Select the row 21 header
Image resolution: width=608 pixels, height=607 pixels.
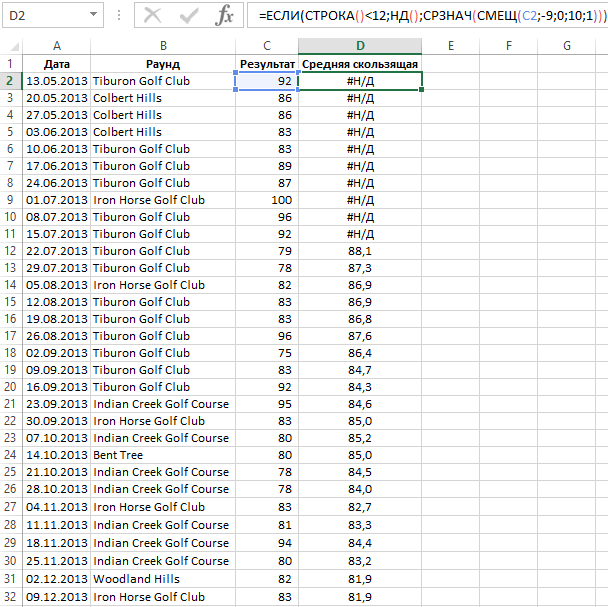[11, 404]
